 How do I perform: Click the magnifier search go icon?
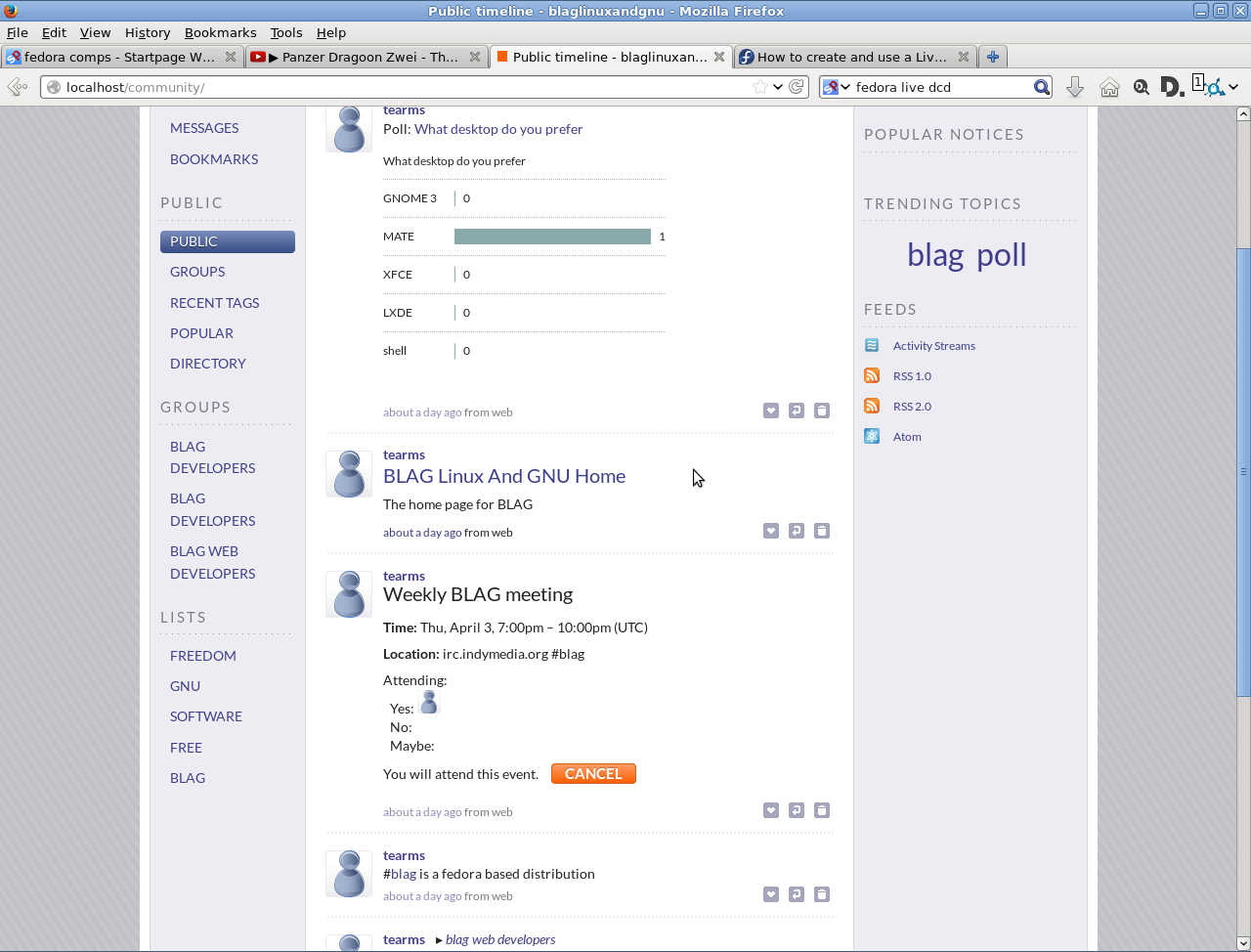pos(1042,87)
